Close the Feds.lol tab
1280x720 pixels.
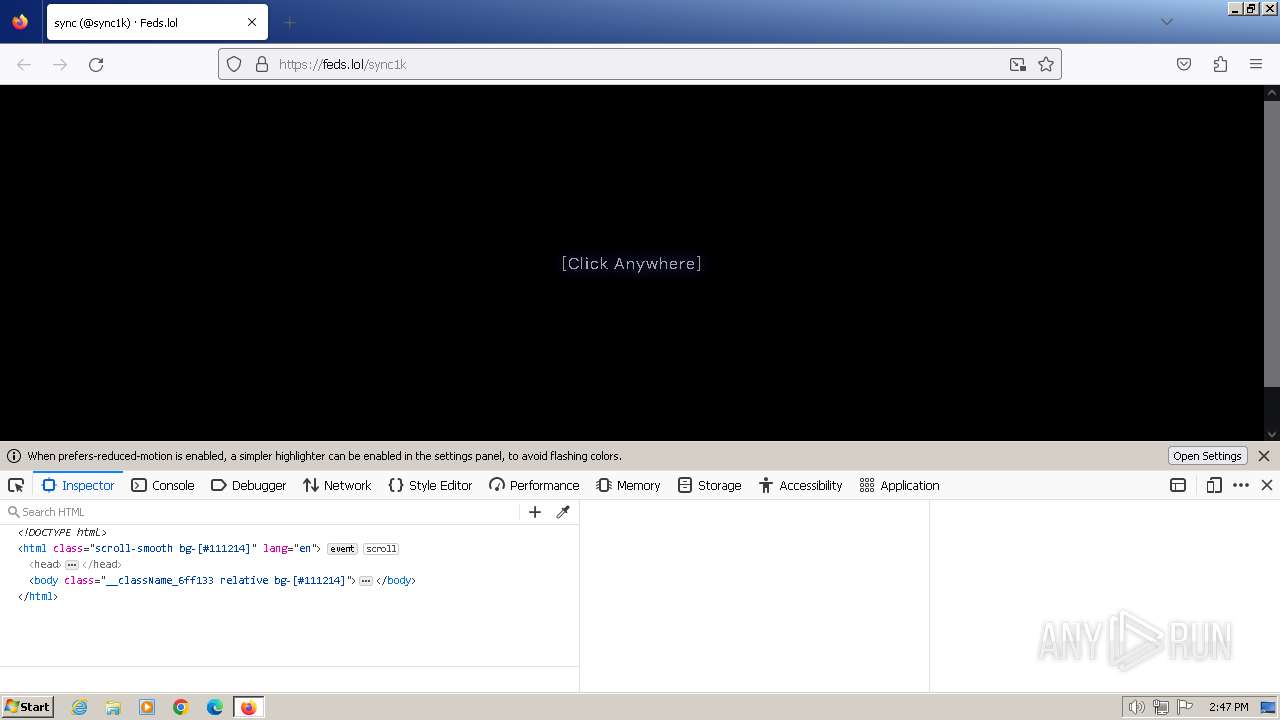click(252, 22)
